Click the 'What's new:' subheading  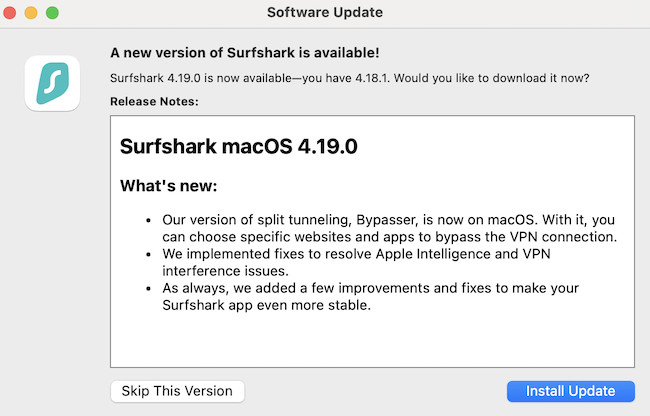(x=169, y=186)
